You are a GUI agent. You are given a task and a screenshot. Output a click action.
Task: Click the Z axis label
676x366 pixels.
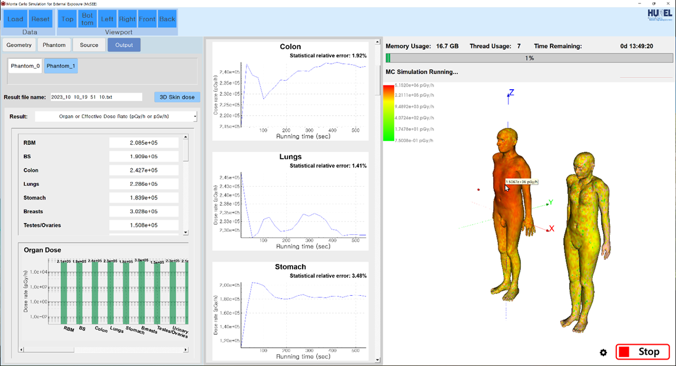pos(511,92)
